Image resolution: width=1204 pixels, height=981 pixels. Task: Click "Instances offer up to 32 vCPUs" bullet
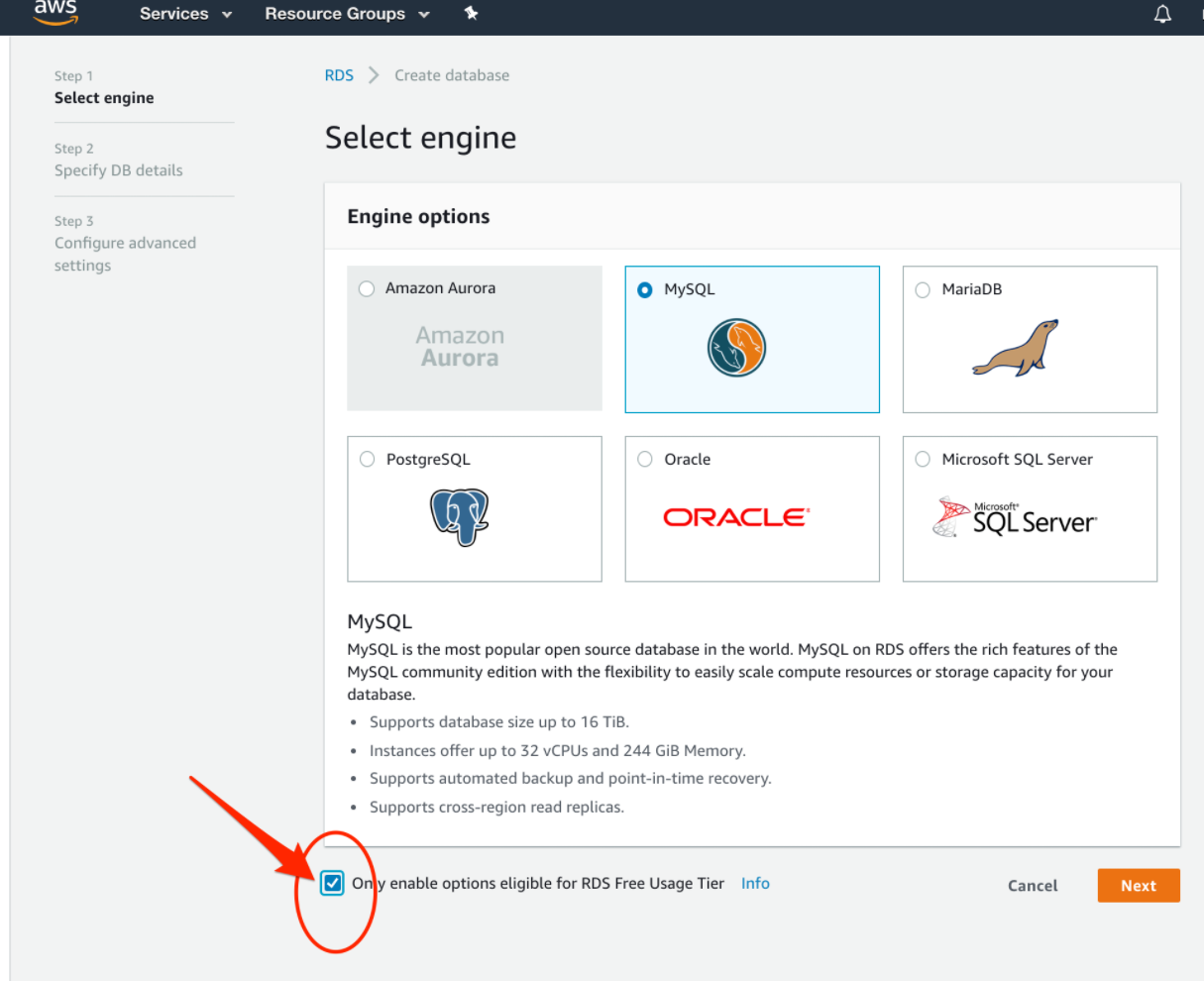click(x=558, y=751)
